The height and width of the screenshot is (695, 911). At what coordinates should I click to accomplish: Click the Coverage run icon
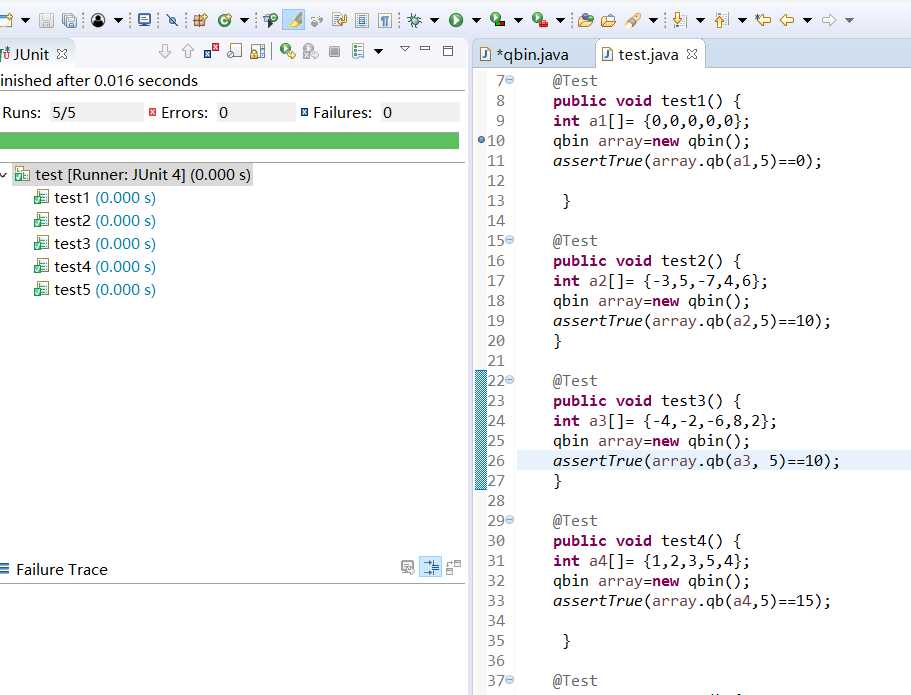(x=497, y=20)
